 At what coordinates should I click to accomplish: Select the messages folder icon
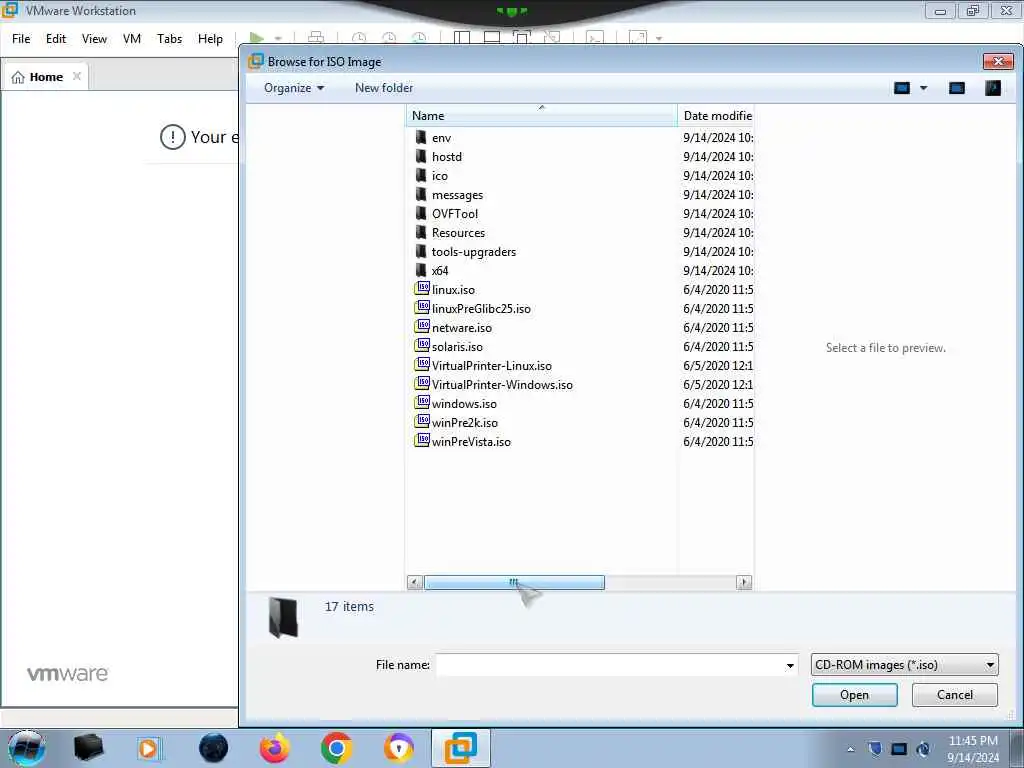point(421,194)
